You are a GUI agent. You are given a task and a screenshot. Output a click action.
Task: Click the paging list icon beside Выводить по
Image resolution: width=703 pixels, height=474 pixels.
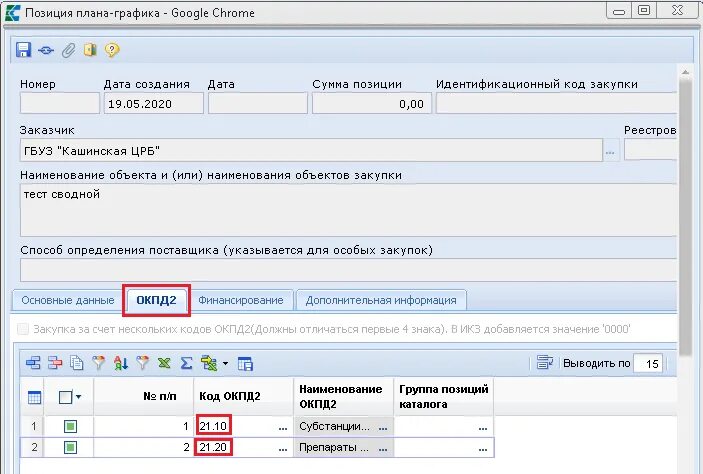pyautogui.click(x=545, y=362)
